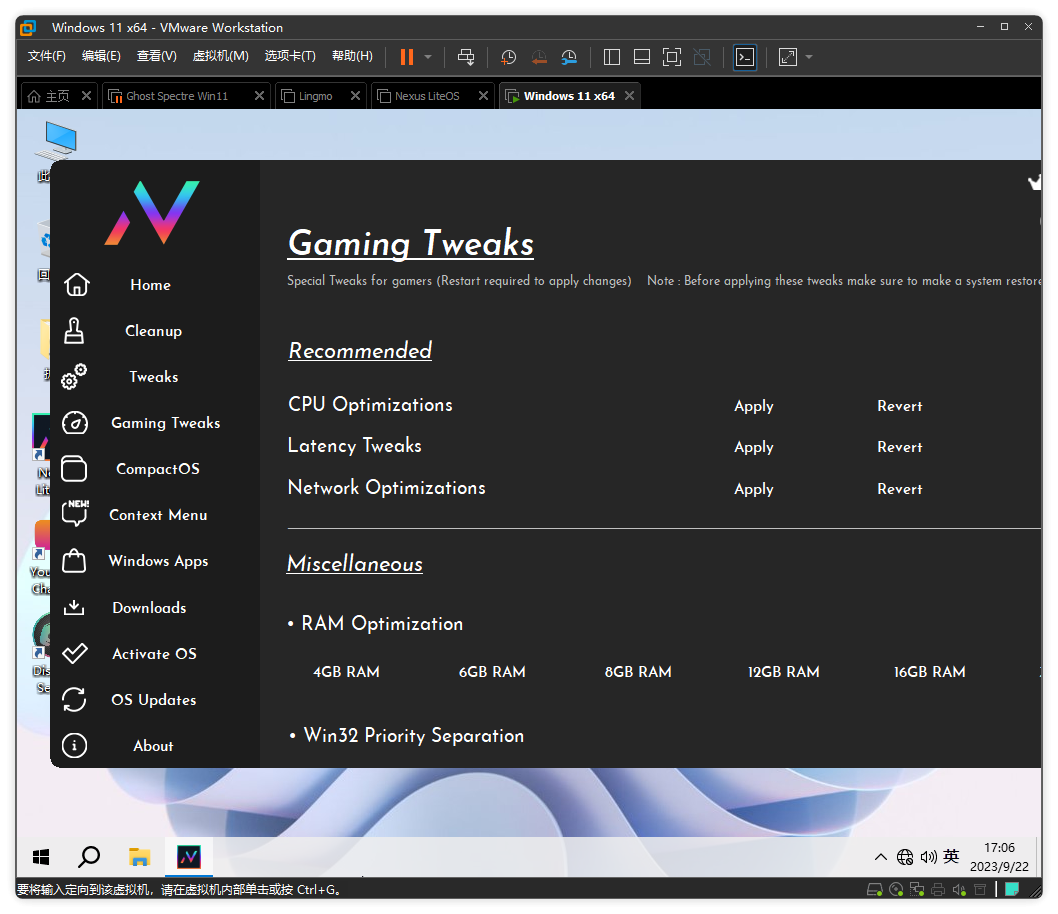This screenshot has width=1058, height=914.
Task: Toggle VMware console view button
Action: pos(745,57)
